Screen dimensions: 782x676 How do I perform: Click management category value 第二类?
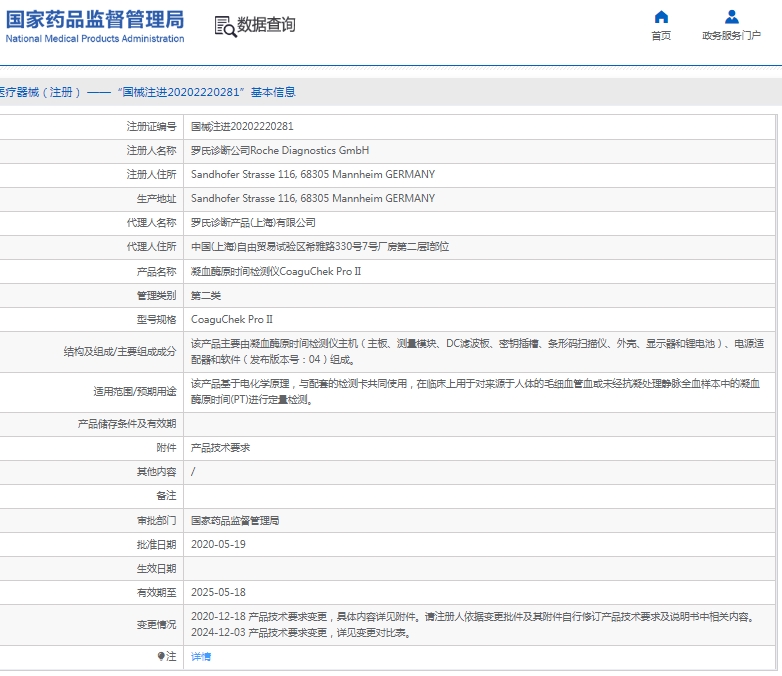(x=205, y=295)
